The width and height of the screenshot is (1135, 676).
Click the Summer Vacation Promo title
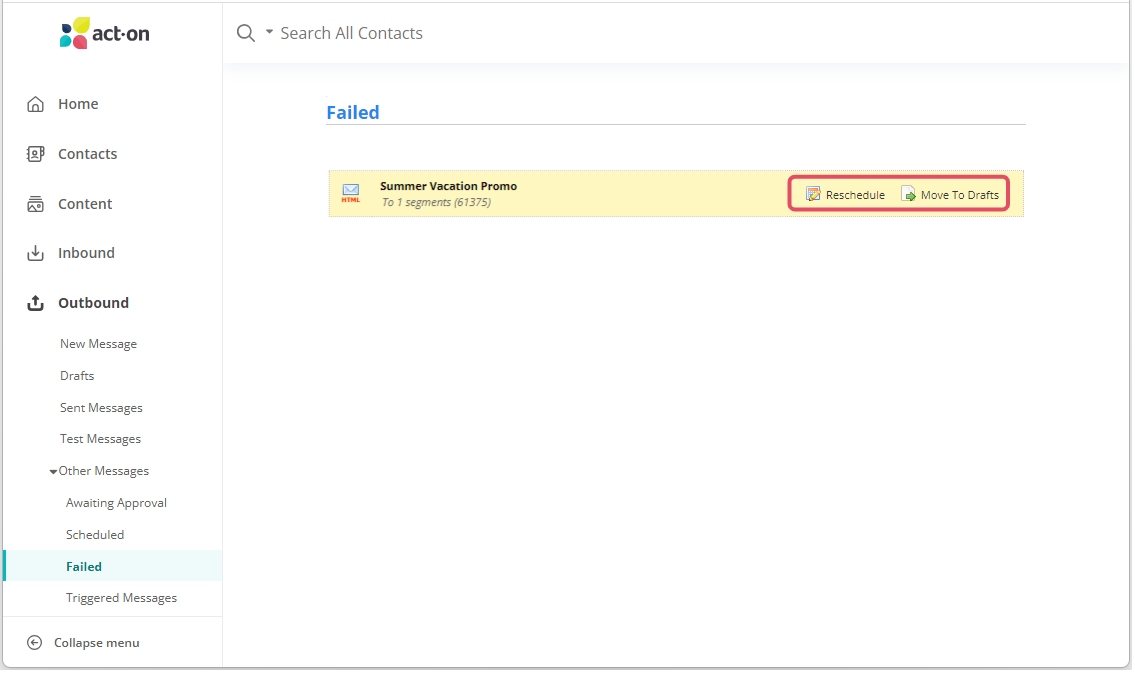449,186
